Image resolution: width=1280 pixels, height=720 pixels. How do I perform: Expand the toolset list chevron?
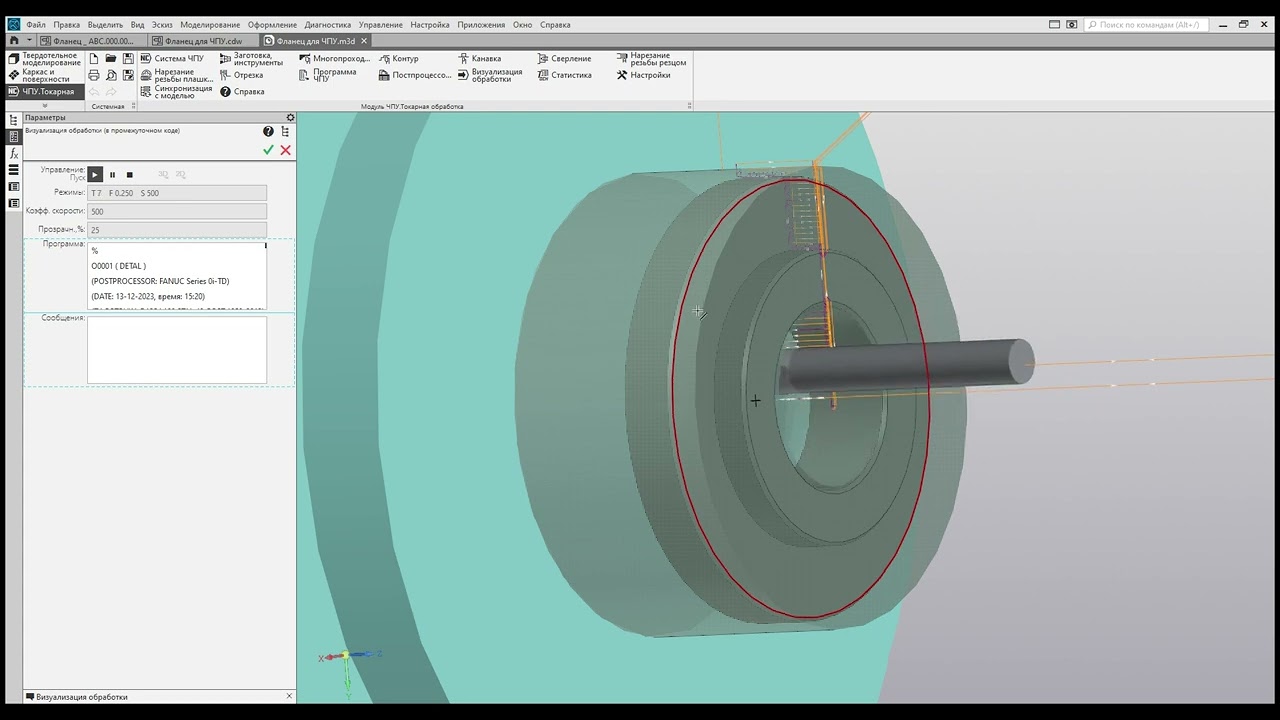(44, 105)
